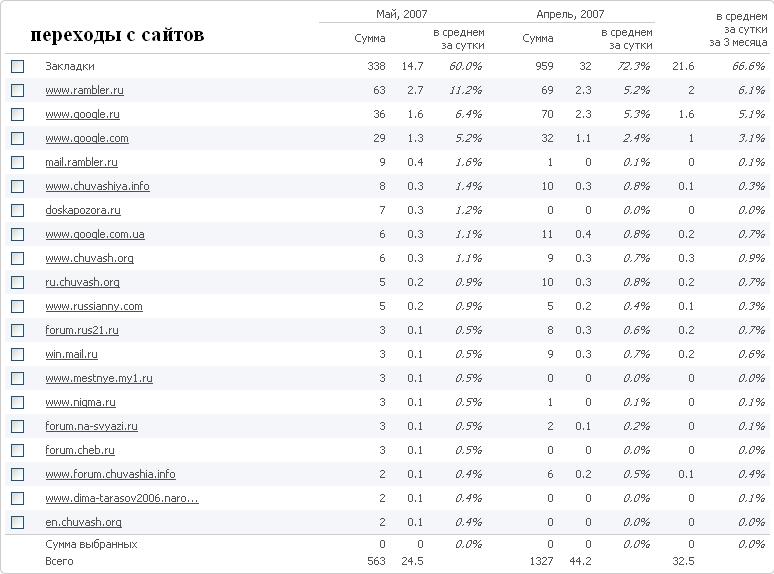Viewport: 774px width, 574px height.
Task: Go to www.mestnye.my1.ru link
Action: [x=99, y=378]
